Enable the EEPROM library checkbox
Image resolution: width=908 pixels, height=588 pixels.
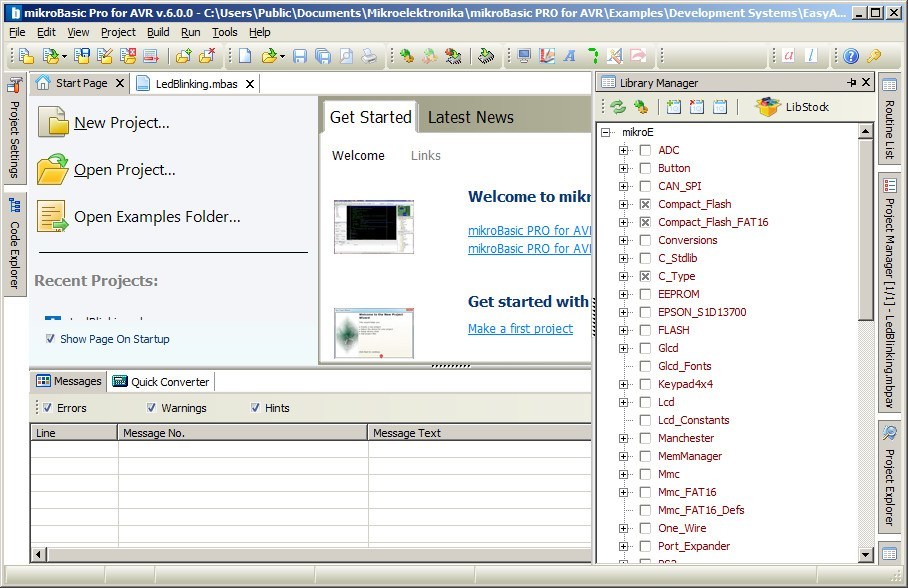[x=645, y=294]
